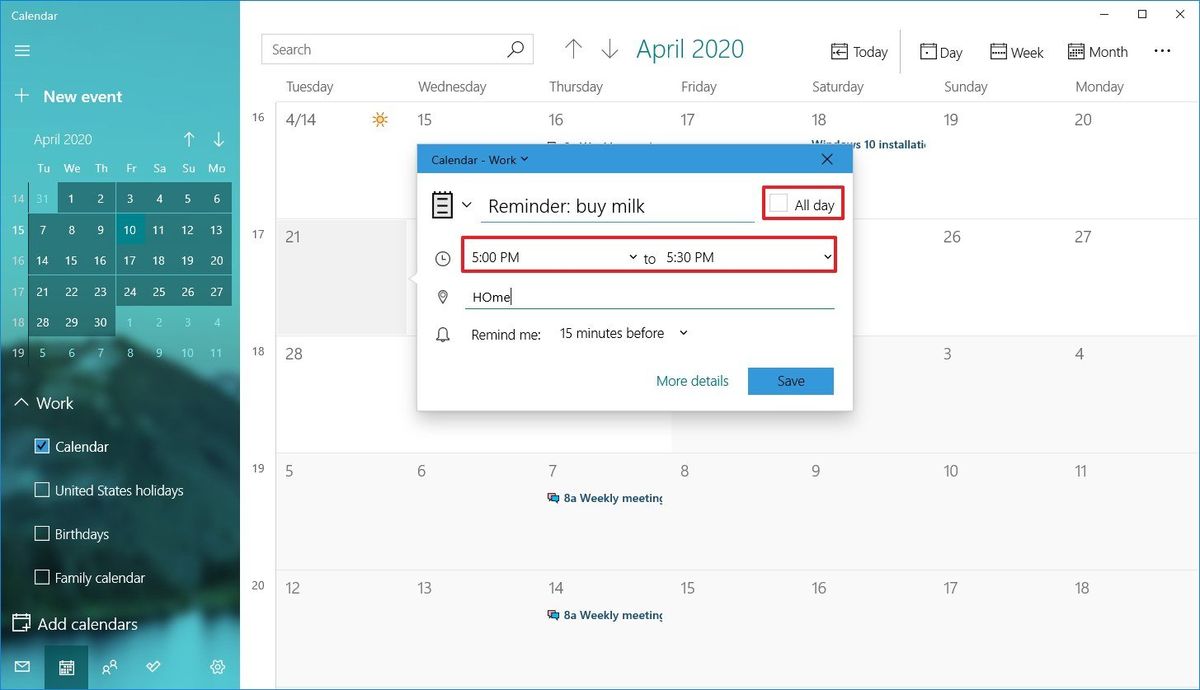This screenshot has width=1200, height=690.
Task: Click the reminder bell icon
Action: tap(442, 333)
